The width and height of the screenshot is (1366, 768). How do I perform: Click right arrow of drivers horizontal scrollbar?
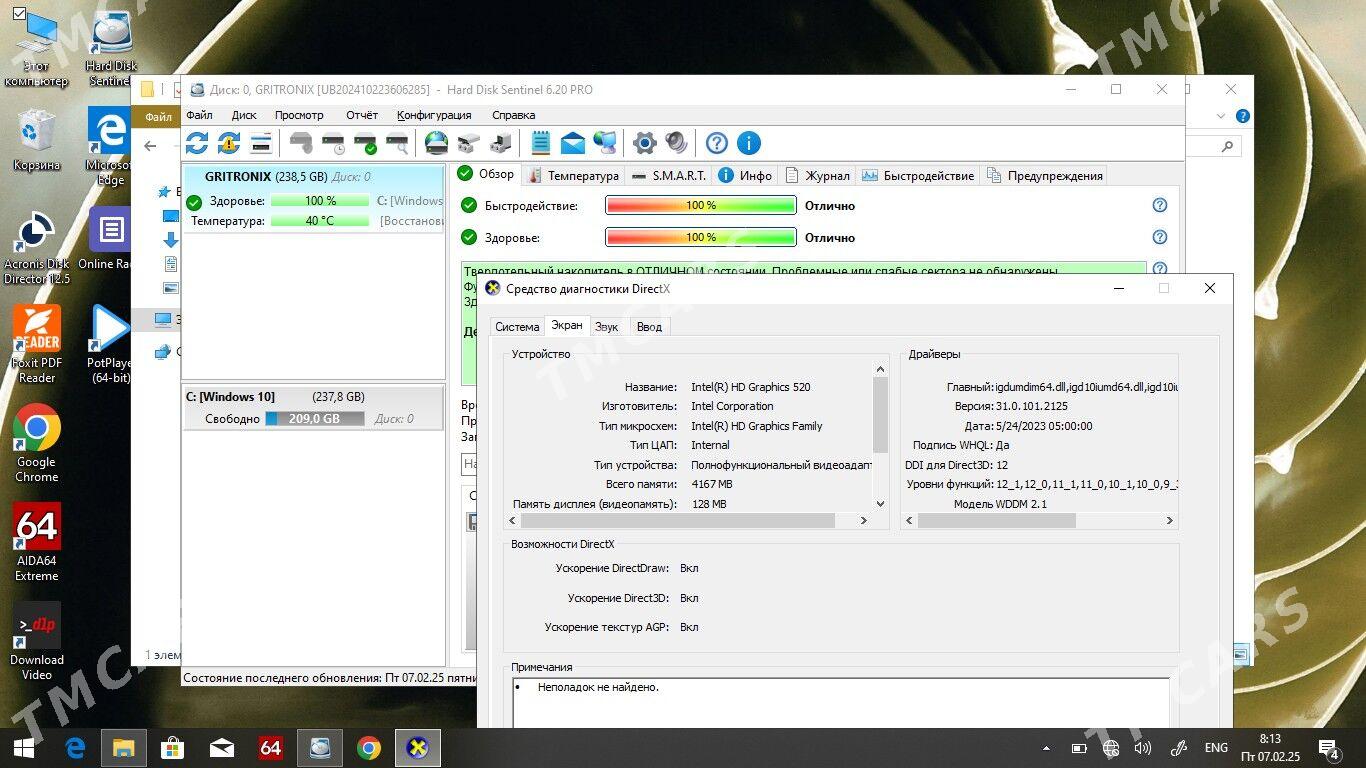pyautogui.click(x=1169, y=521)
